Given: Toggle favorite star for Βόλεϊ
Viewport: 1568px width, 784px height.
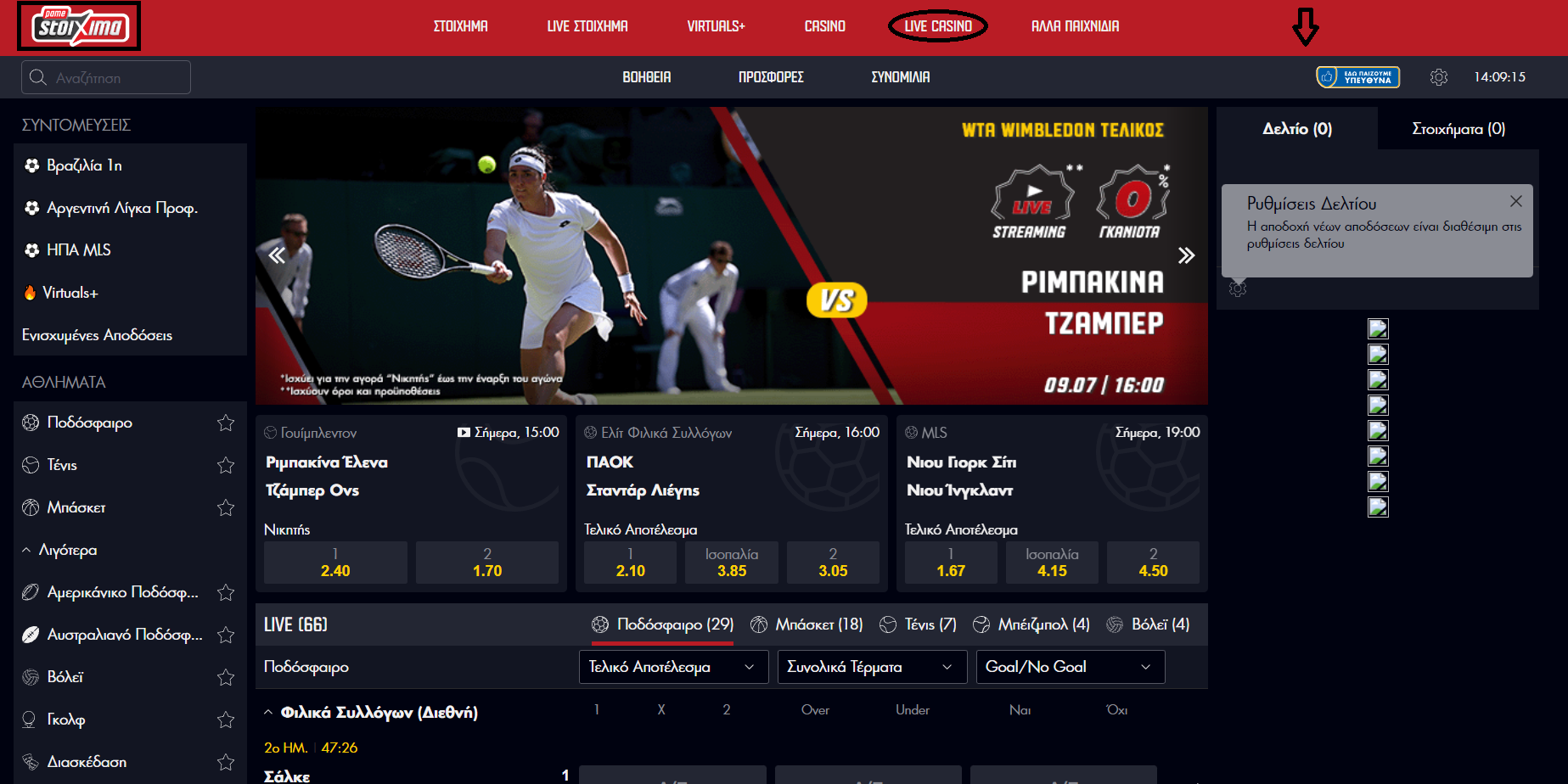Looking at the screenshot, I should tap(226, 677).
